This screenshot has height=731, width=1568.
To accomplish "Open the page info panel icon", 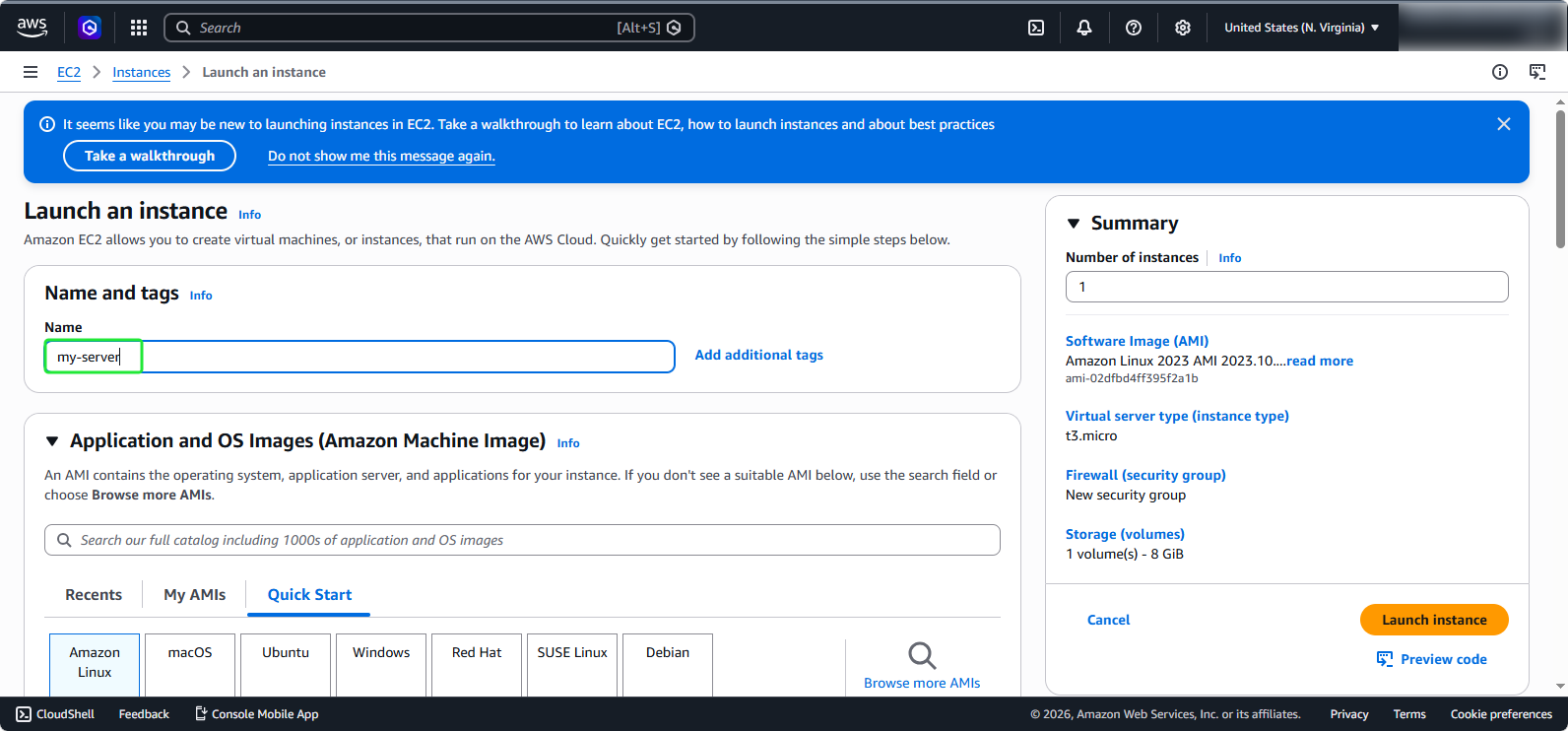I will [1500, 72].
